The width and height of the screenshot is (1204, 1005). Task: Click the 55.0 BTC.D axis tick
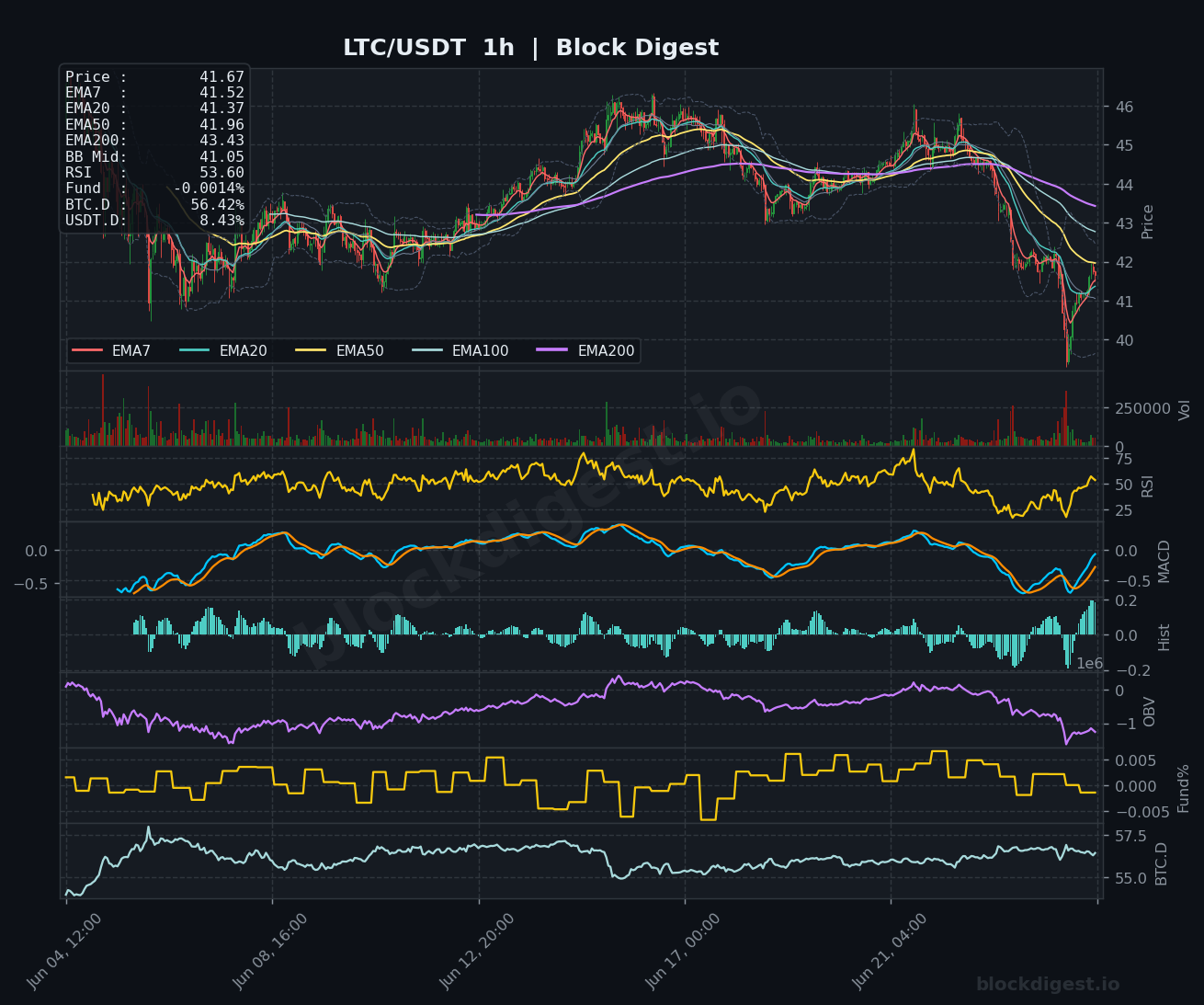1130,878
